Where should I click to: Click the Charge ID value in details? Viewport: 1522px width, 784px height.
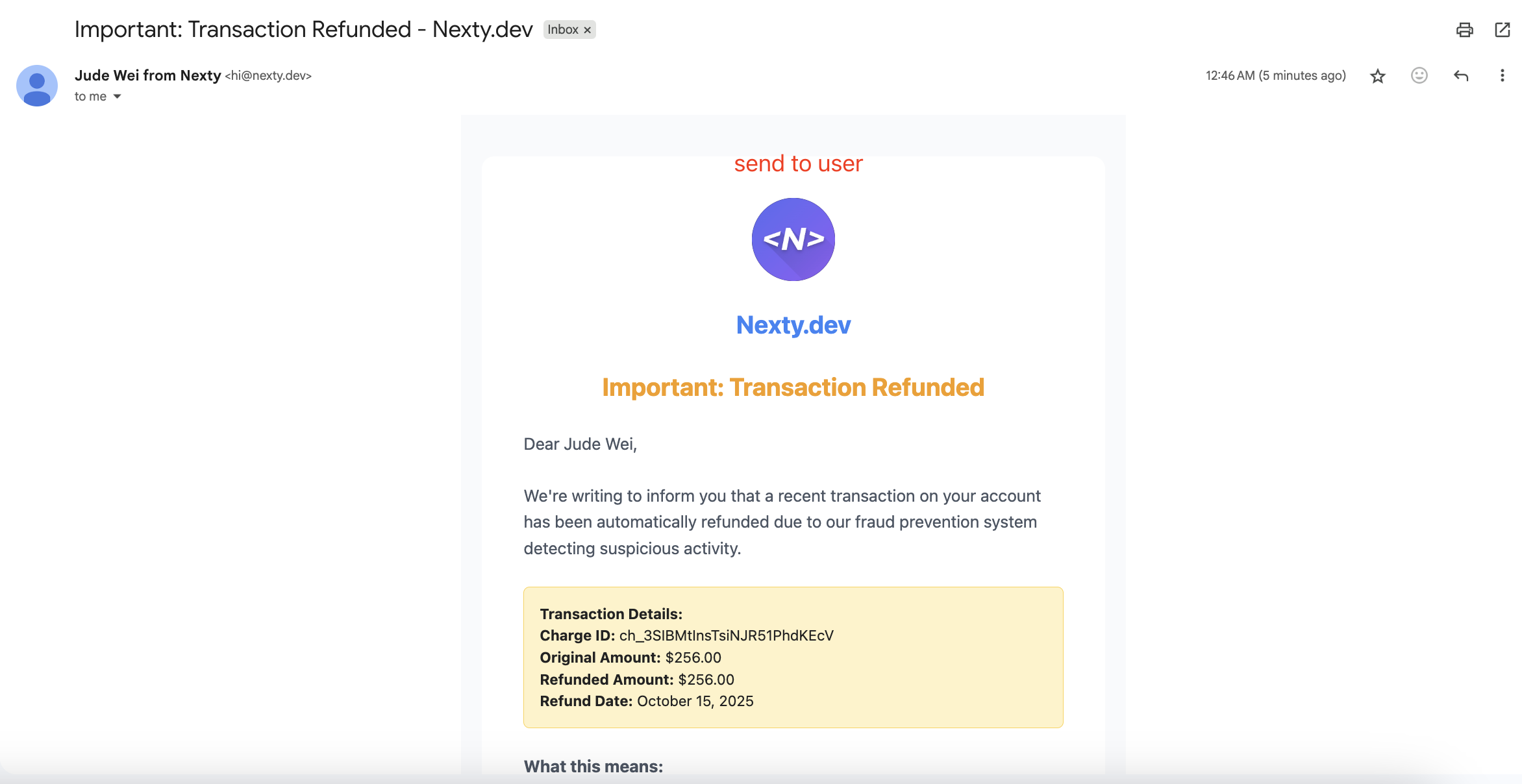(726, 635)
